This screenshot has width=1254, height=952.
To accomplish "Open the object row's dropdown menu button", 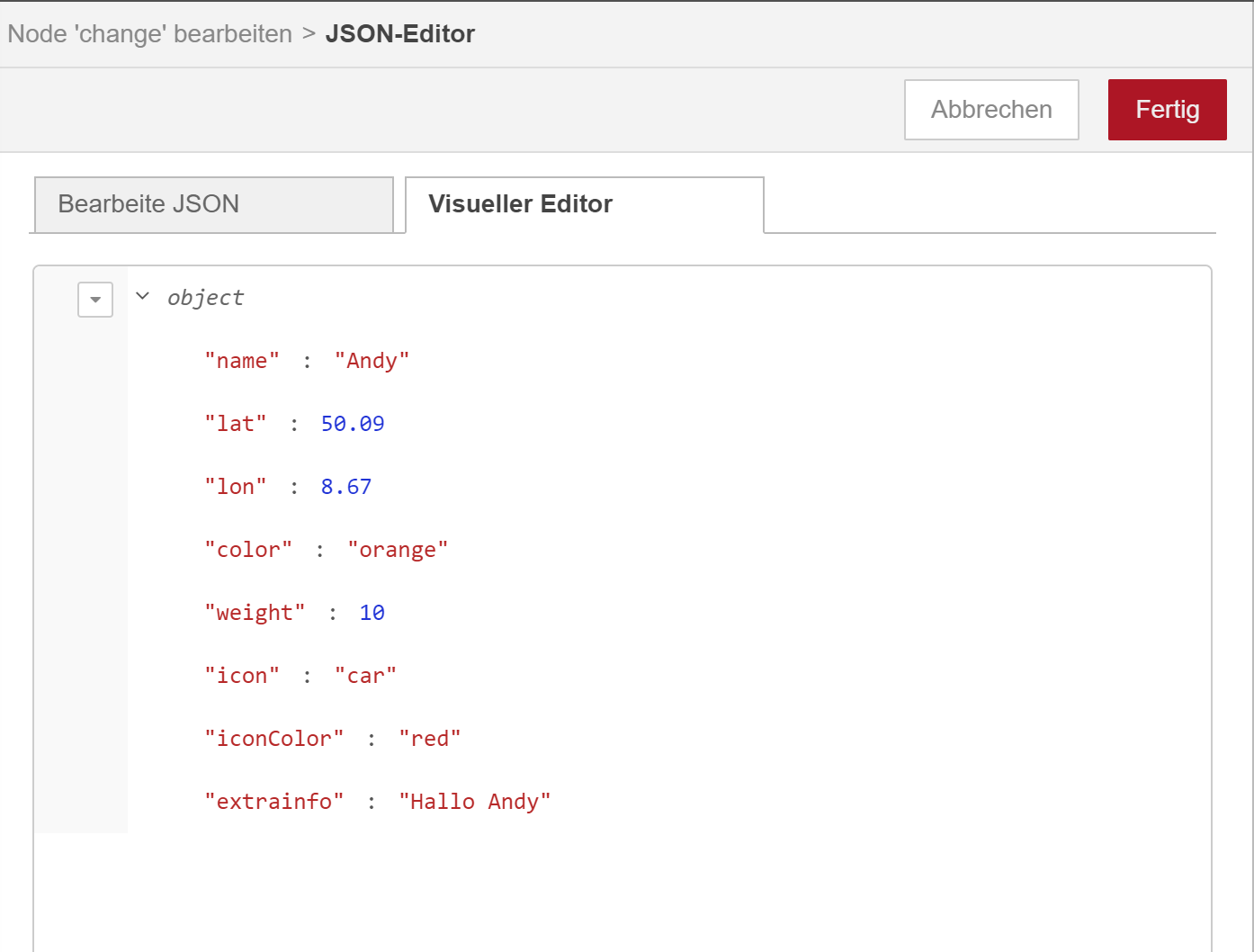I will click(x=95, y=300).
